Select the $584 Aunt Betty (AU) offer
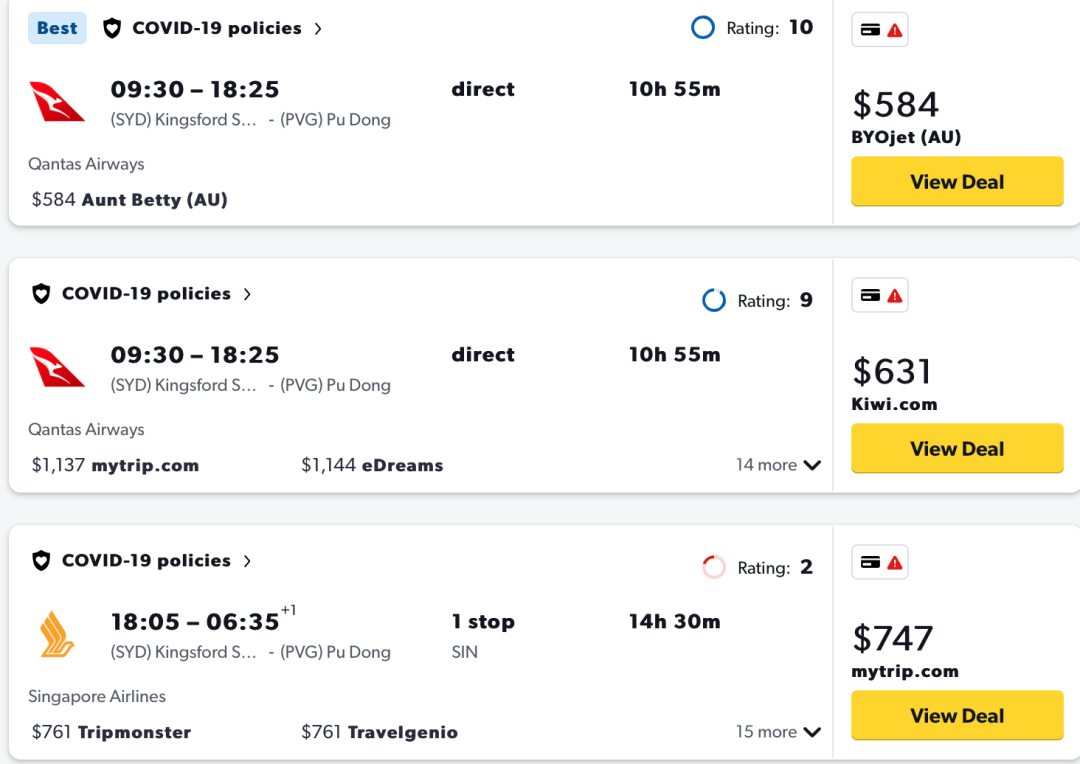 [x=130, y=200]
